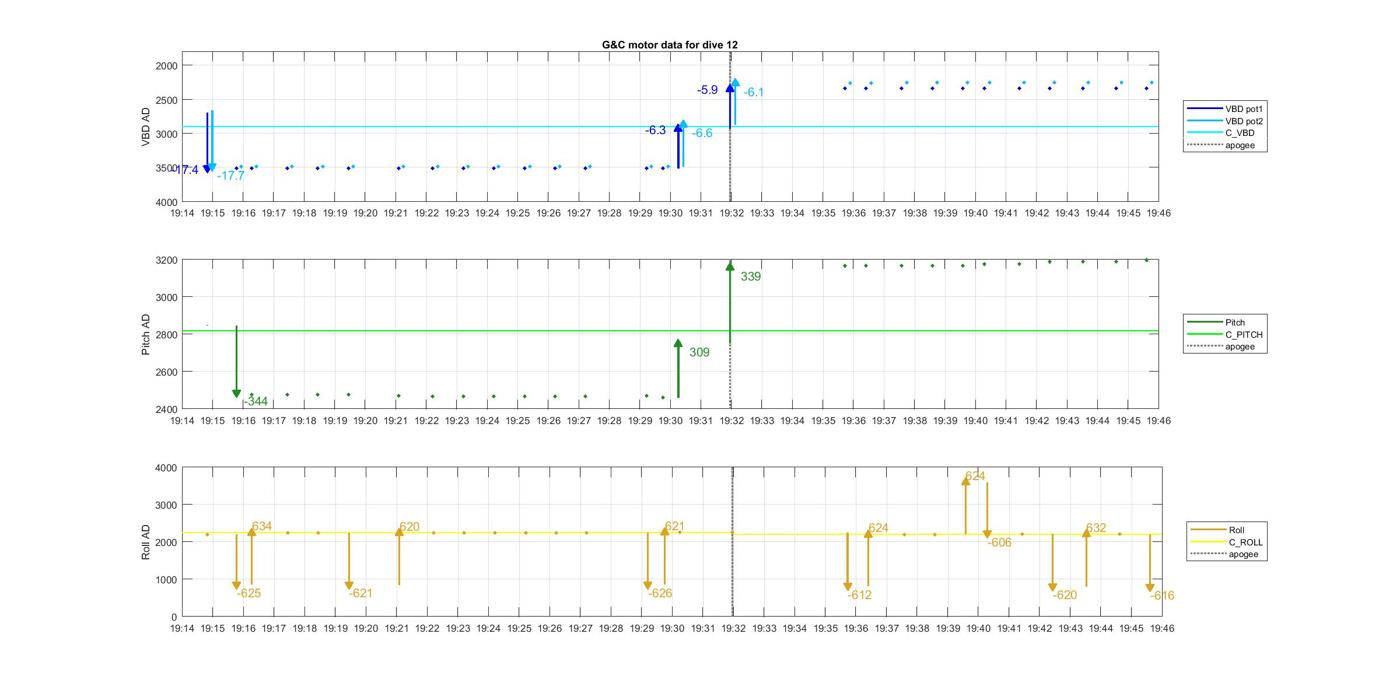Click the '3500' tick on the VBD axis

(166, 169)
